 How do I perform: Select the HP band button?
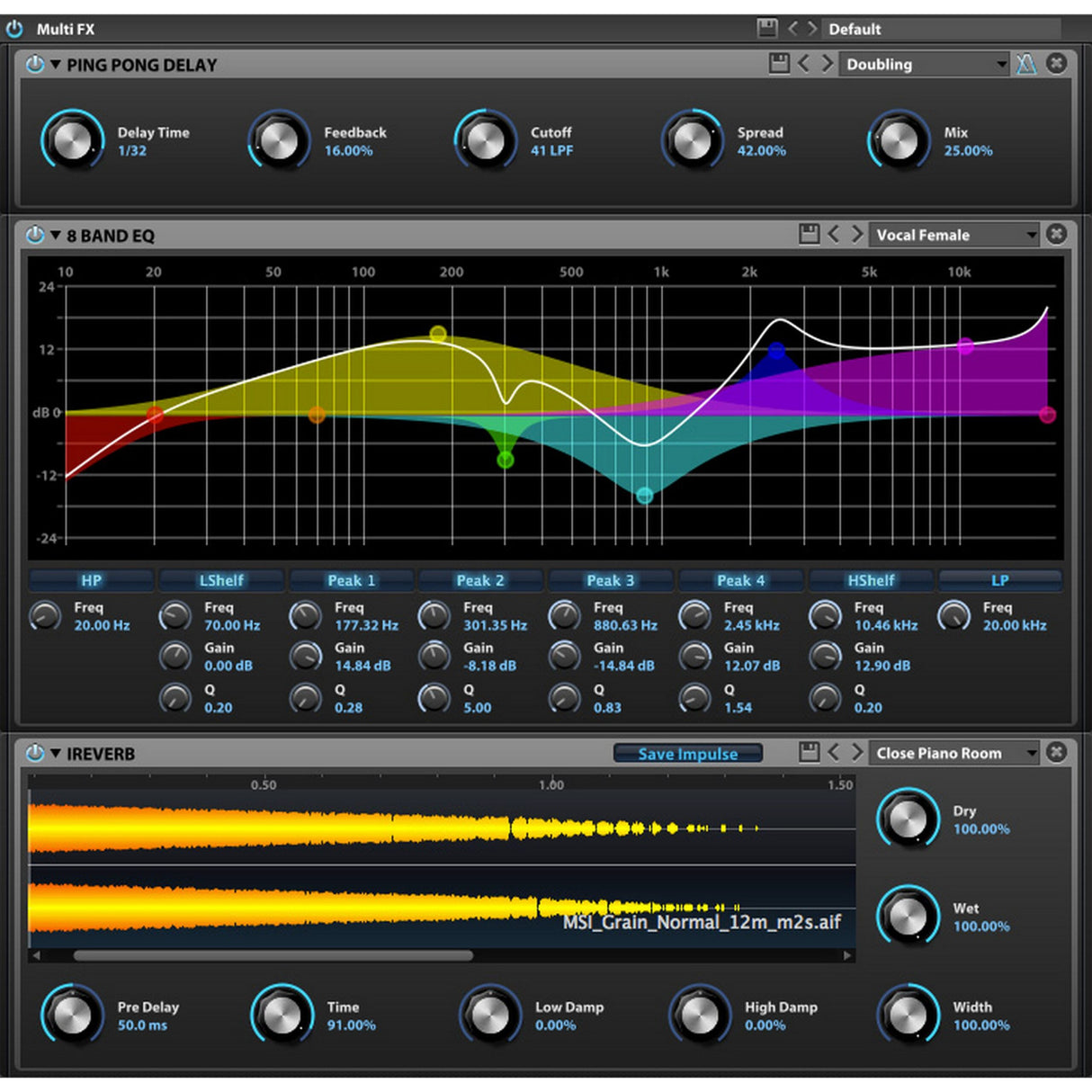(90, 579)
